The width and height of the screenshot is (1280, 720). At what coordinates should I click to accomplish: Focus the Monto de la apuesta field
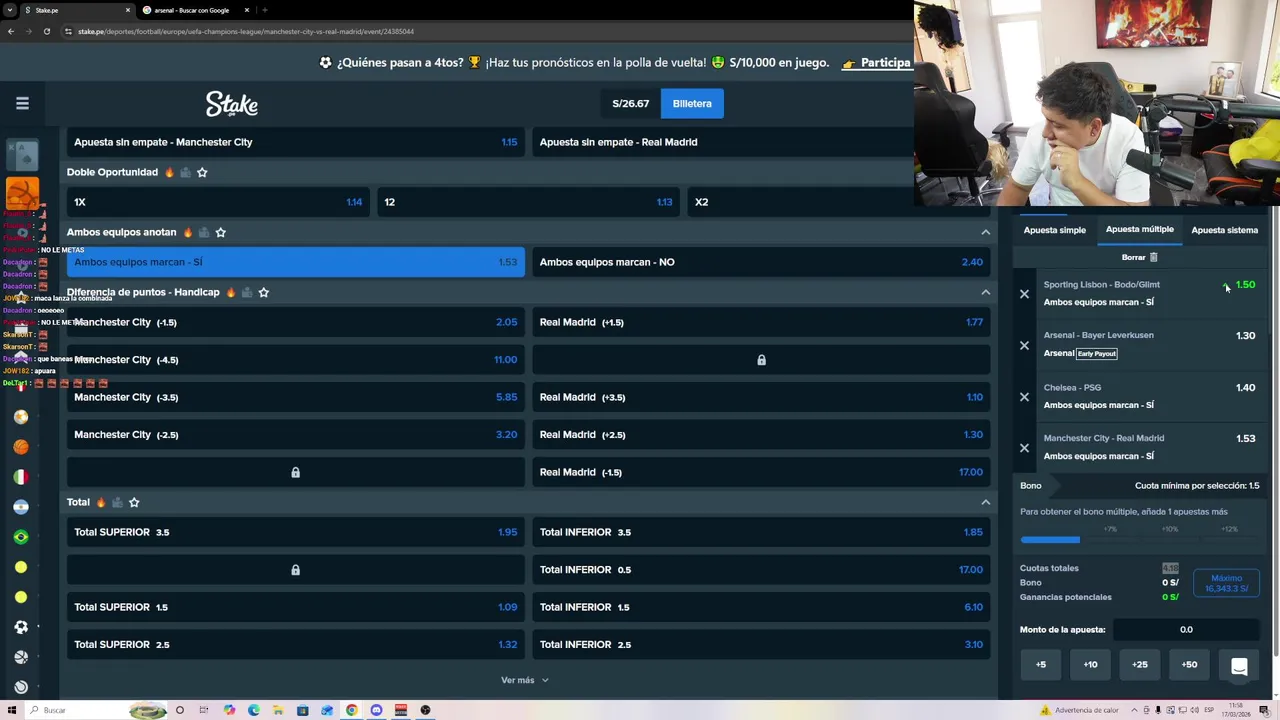click(1186, 630)
